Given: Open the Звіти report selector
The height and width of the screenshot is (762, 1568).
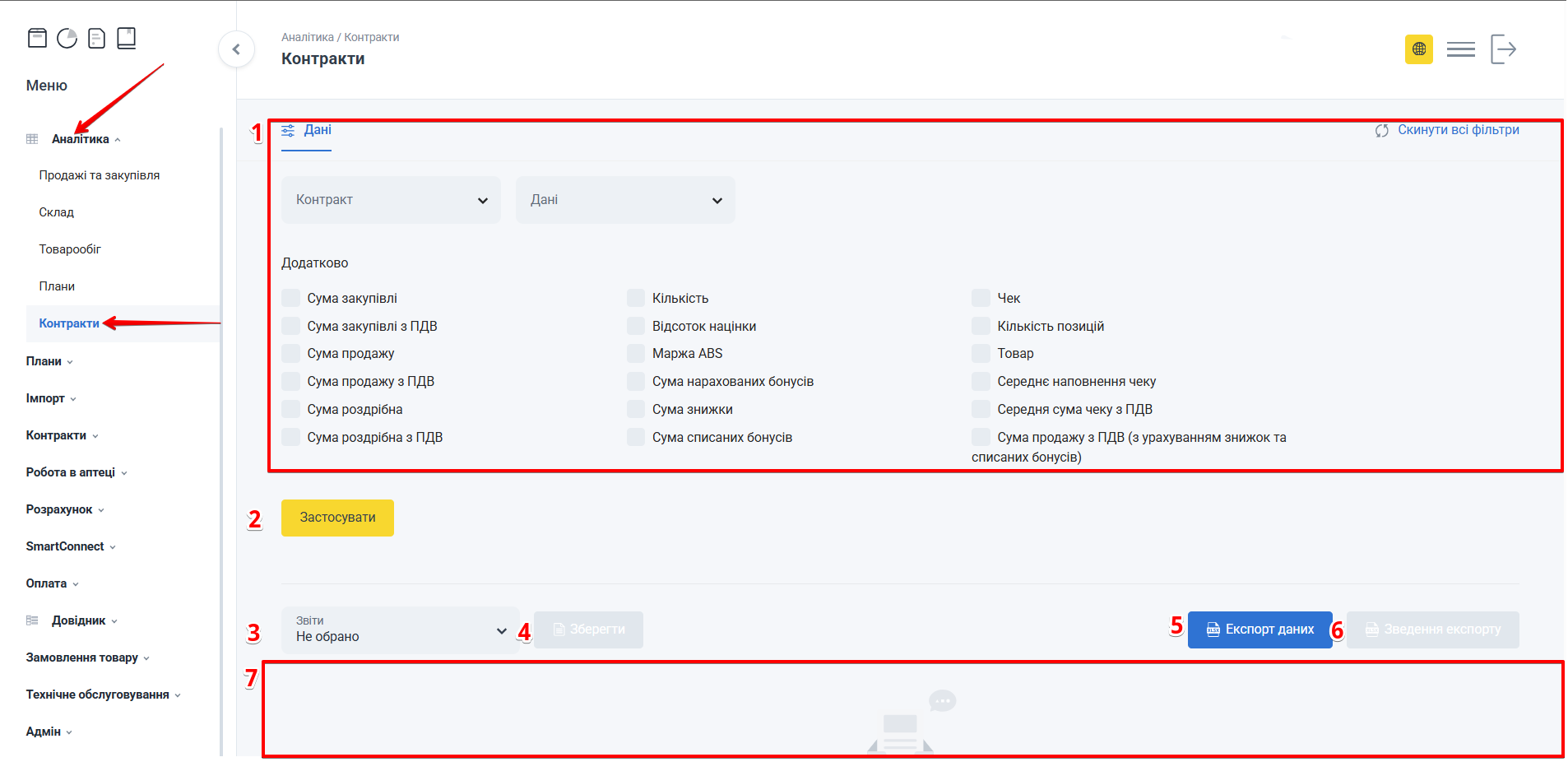Looking at the screenshot, I should 400,630.
